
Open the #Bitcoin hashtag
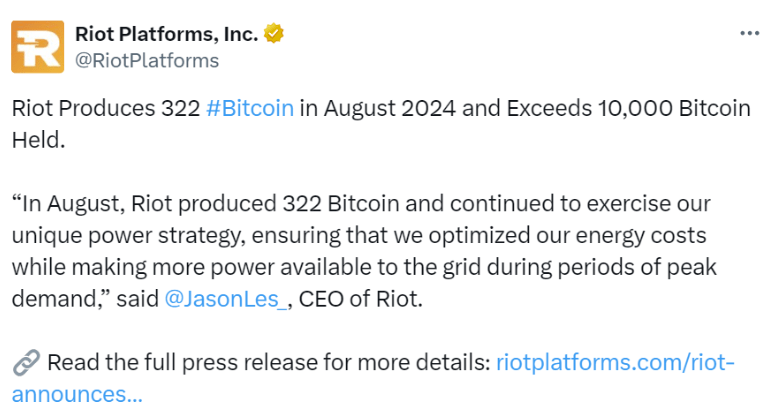[x=250, y=108]
